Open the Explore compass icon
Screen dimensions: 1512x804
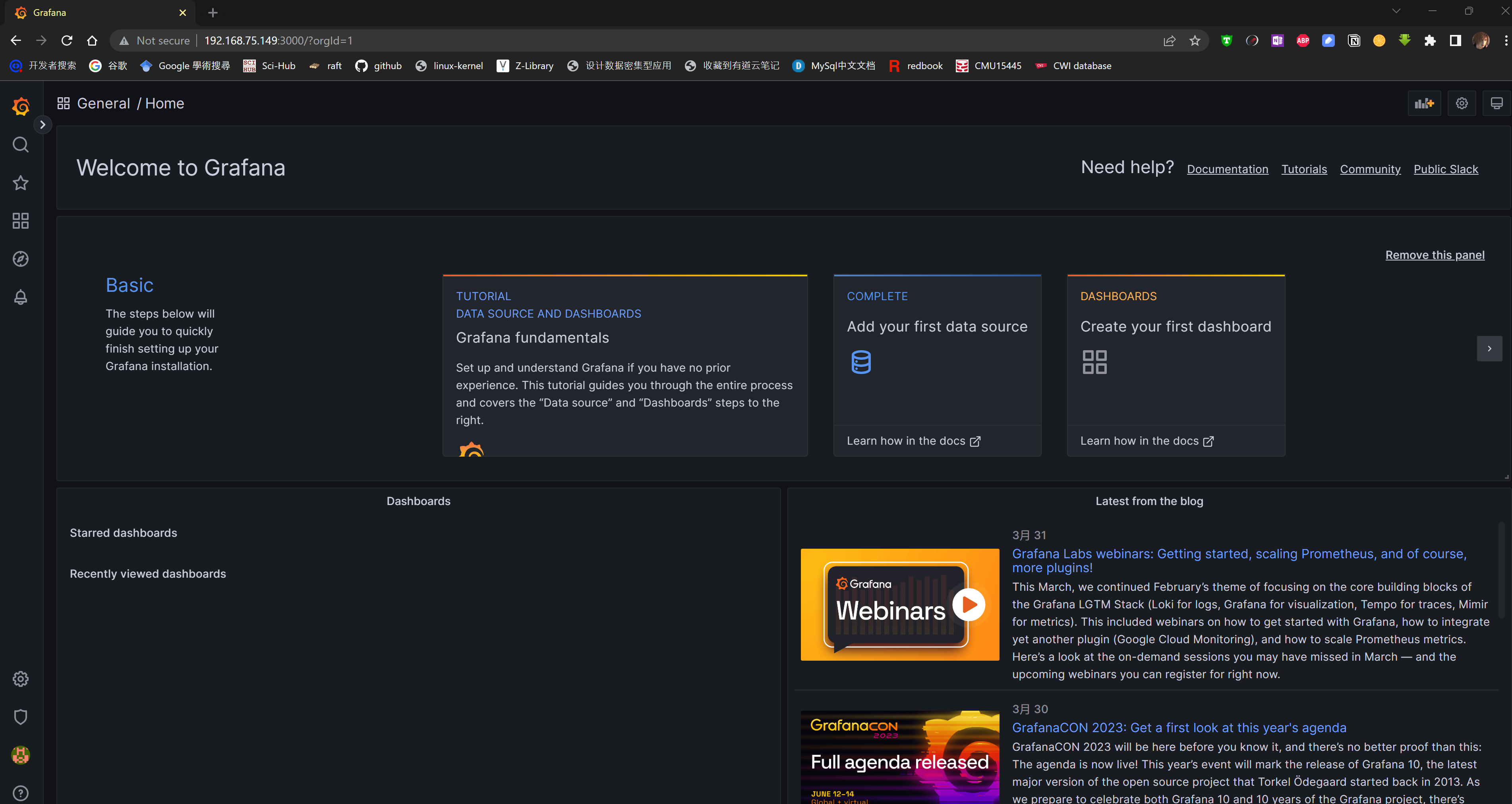pyautogui.click(x=21, y=259)
